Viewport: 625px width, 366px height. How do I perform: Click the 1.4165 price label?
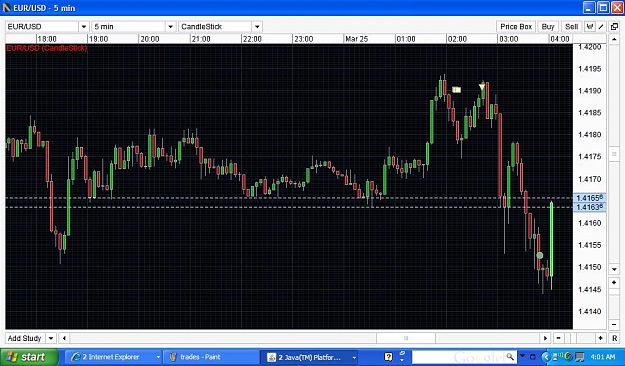pos(590,198)
